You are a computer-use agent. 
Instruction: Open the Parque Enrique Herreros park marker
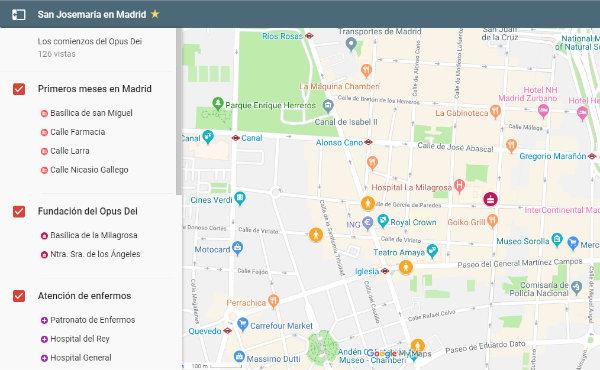pyautogui.click(x=218, y=103)
